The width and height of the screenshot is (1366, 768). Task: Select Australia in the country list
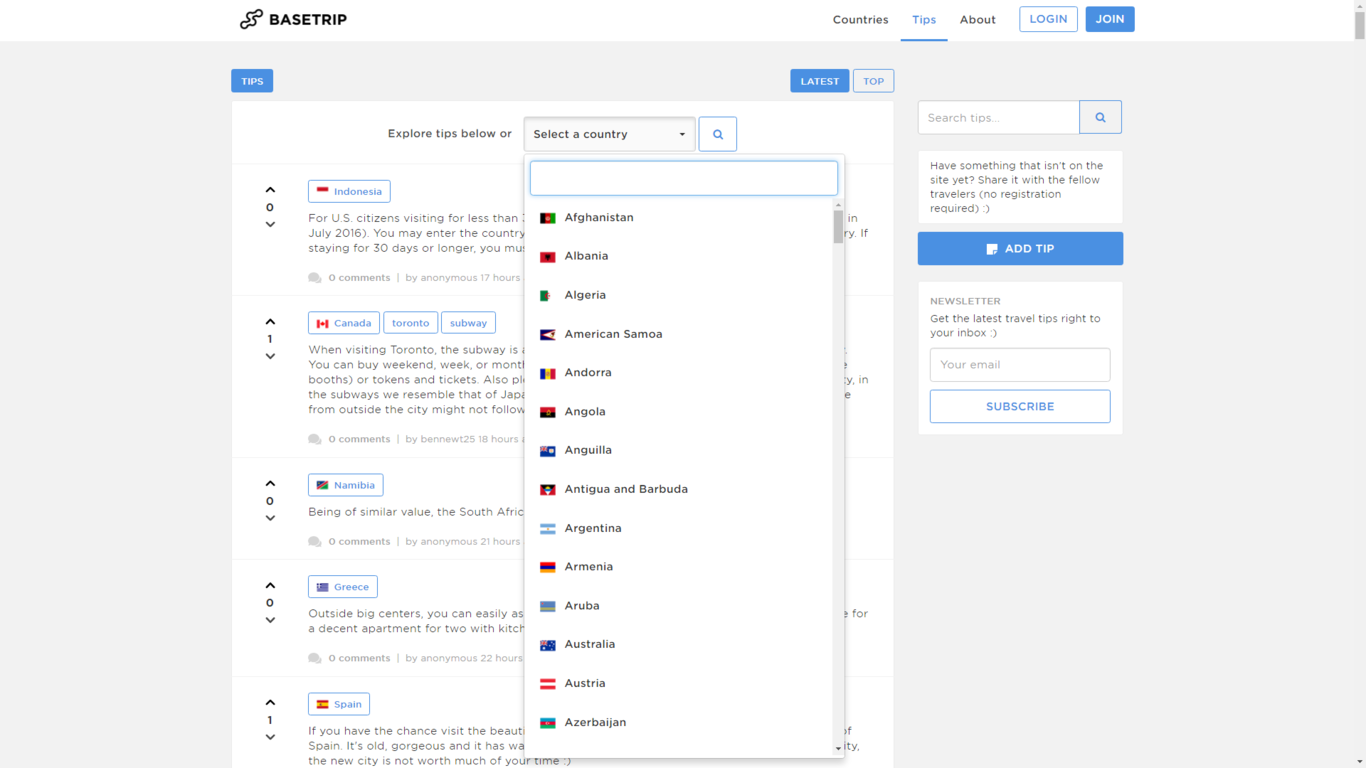tap(589, 644)
